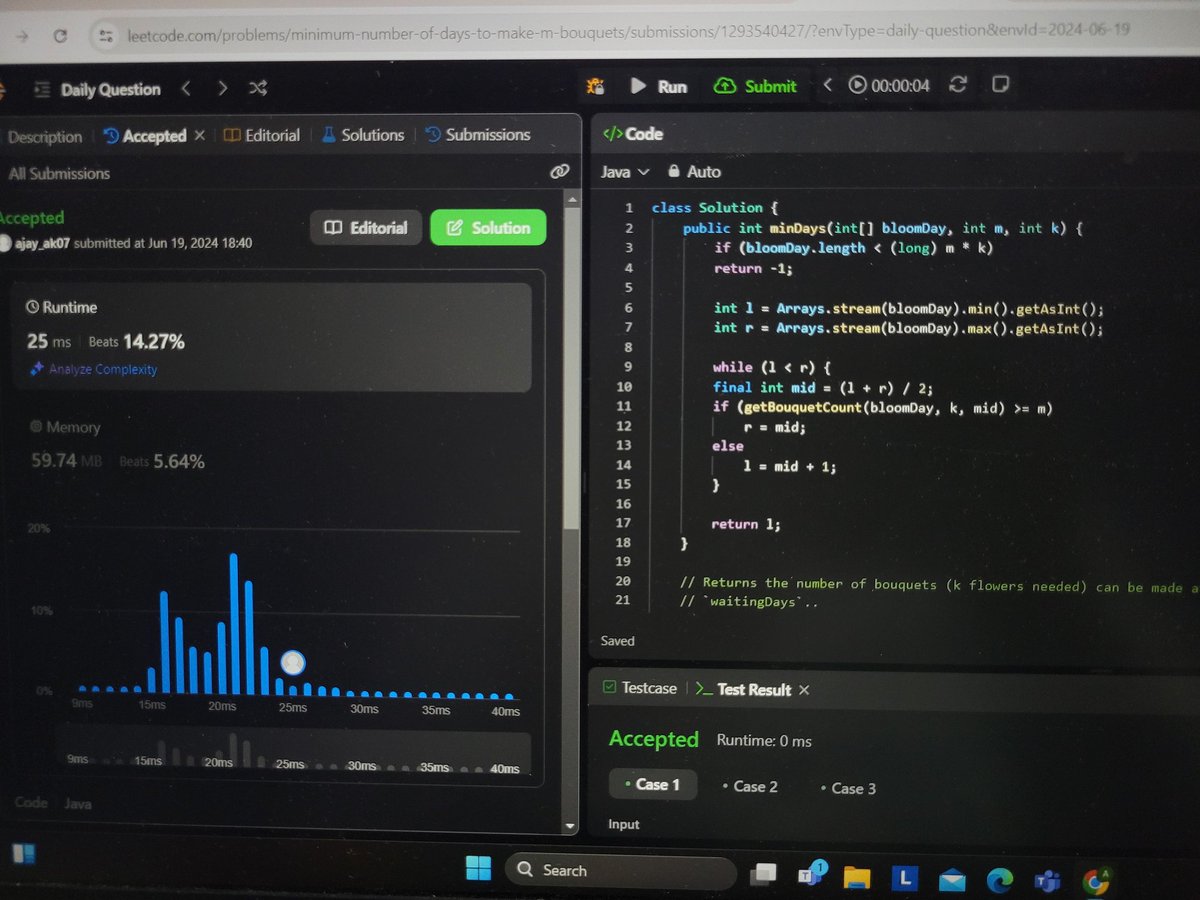This screenshot has width=1200, height=900.
Task: Close the Accepted tab
Action: tap(199, 135)
